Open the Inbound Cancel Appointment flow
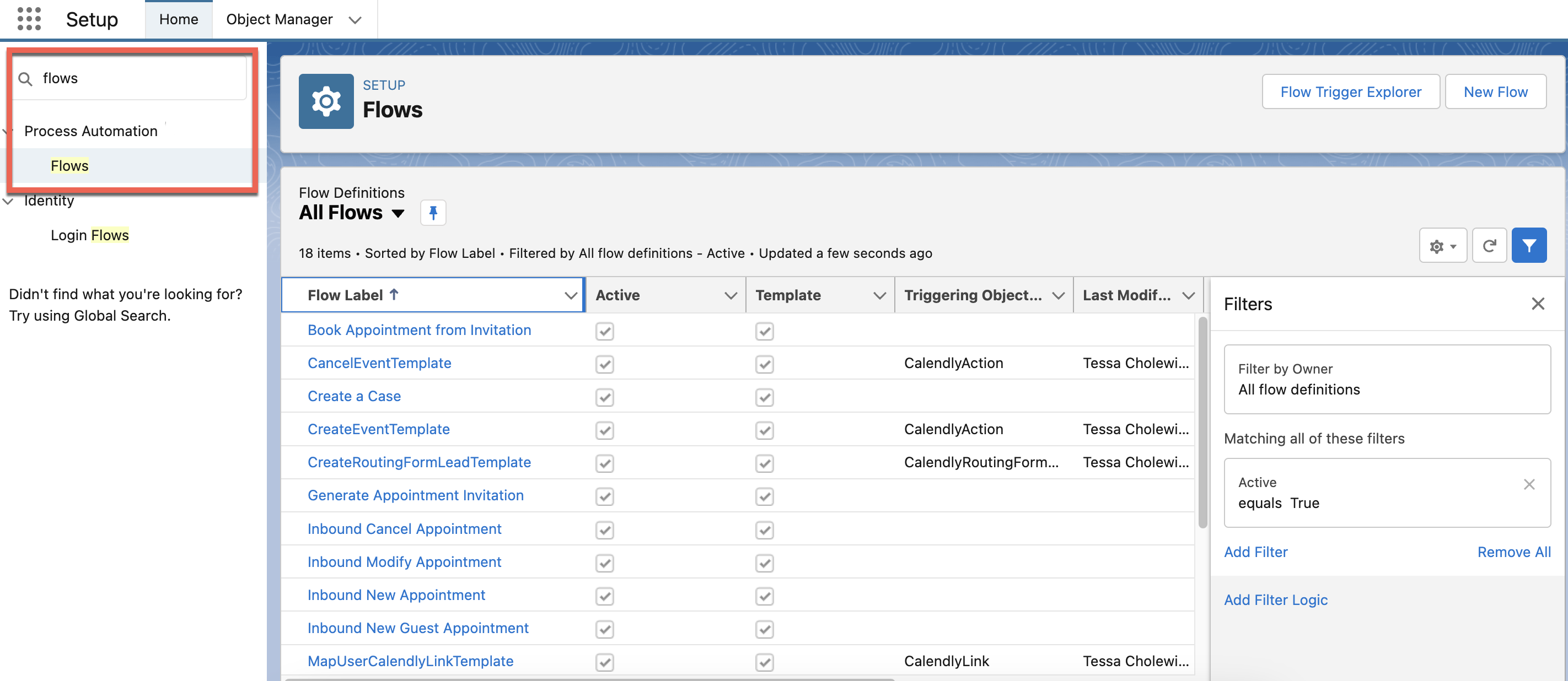Screen dimensions: 1568x681 [x=404, y=529]
